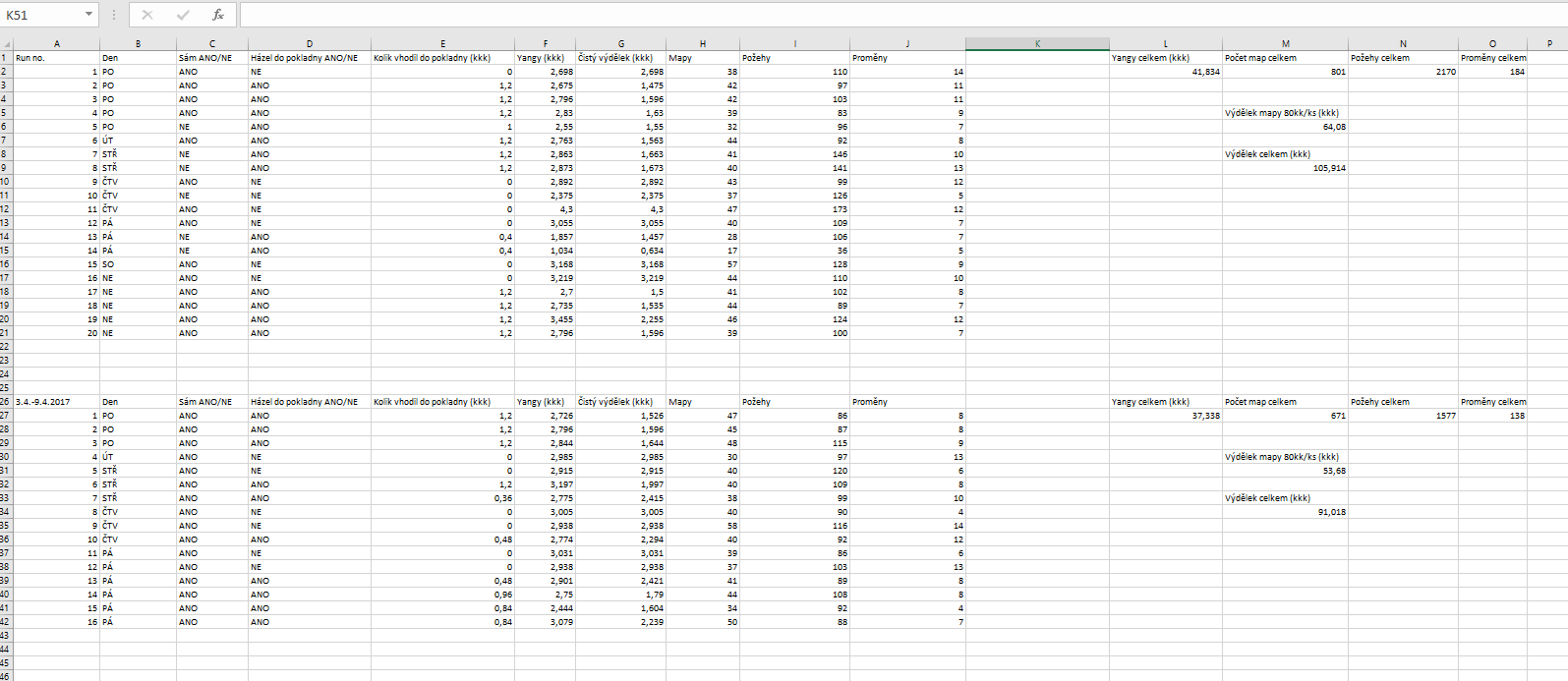
Task: Click the 'Run no.' cell in A1
Action: coord(56,58)
